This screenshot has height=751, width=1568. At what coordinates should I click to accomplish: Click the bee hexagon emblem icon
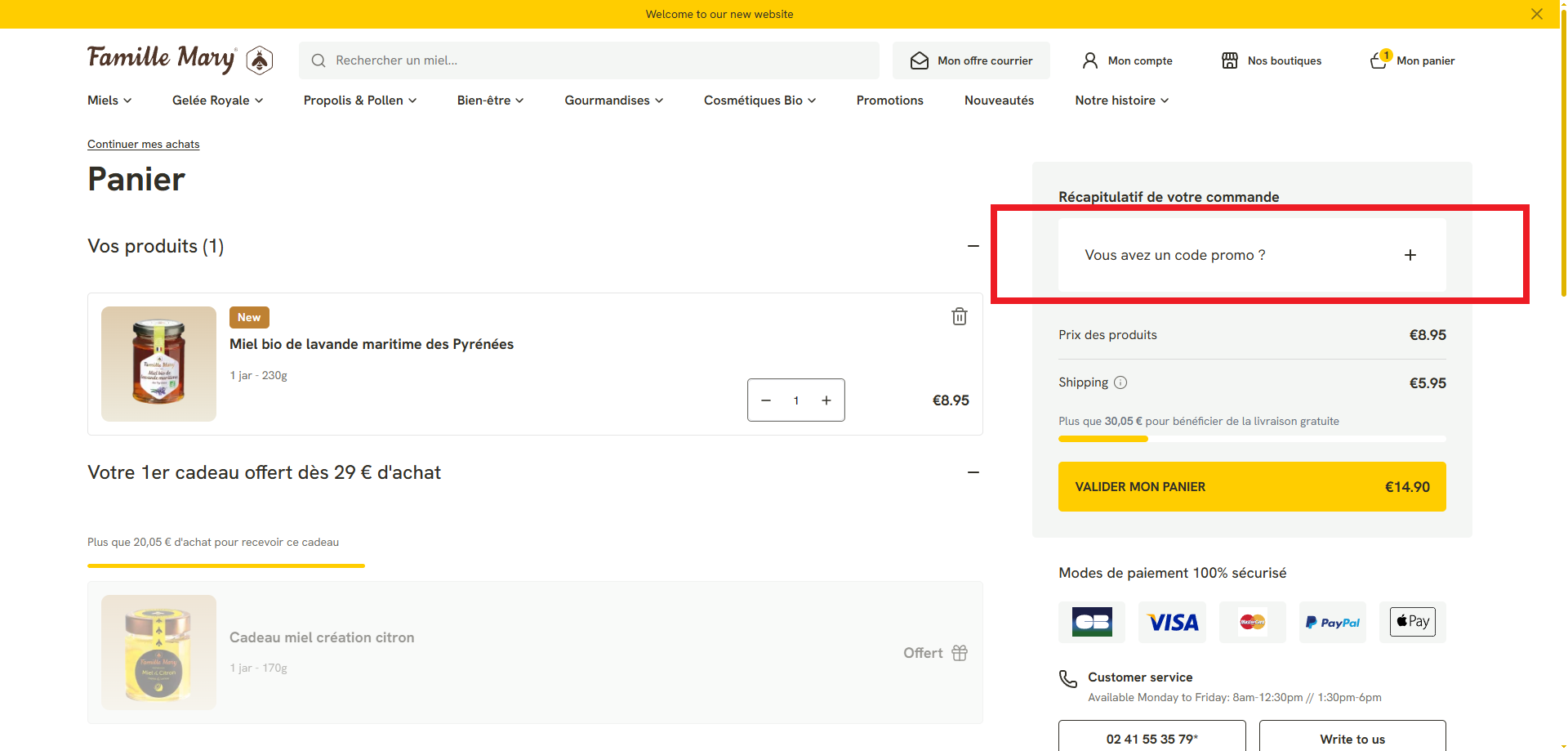[x=260, y=60]
